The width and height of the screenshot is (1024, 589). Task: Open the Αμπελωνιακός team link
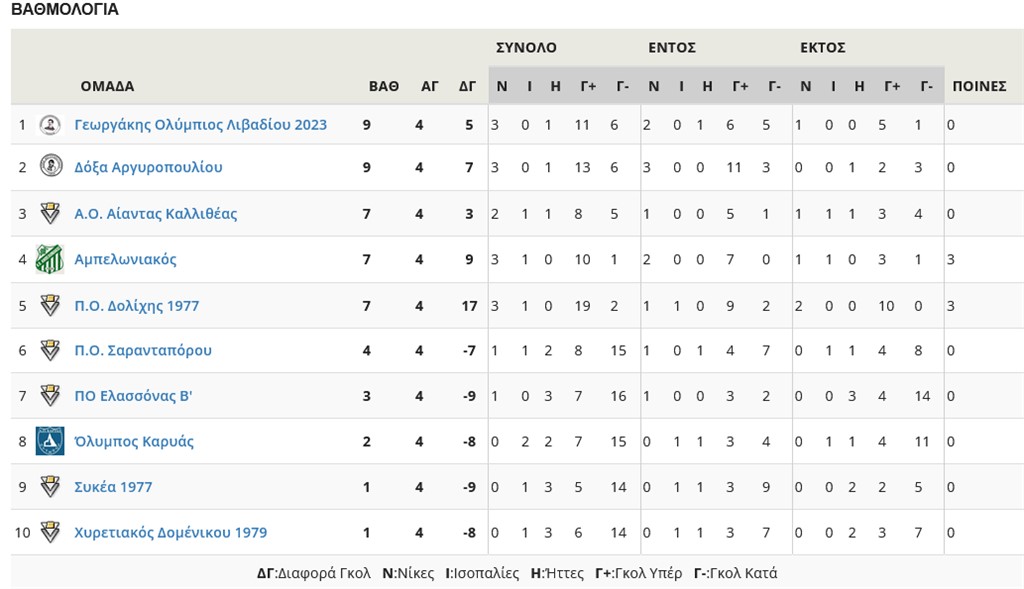coord(125,259)
